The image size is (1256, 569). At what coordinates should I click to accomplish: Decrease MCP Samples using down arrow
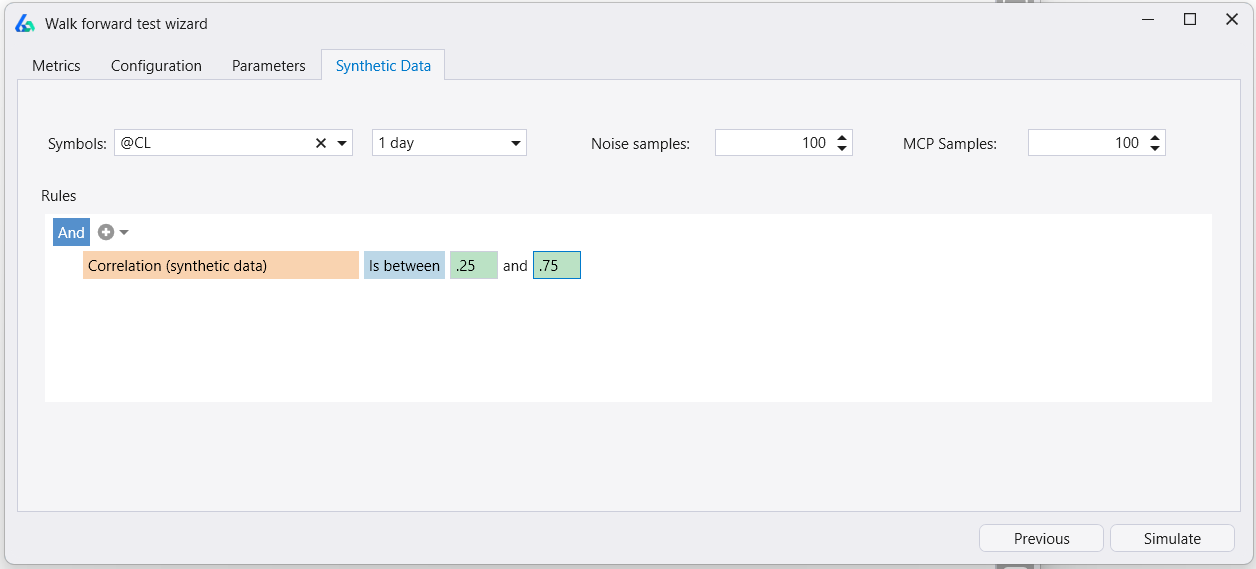(1155, 149)
